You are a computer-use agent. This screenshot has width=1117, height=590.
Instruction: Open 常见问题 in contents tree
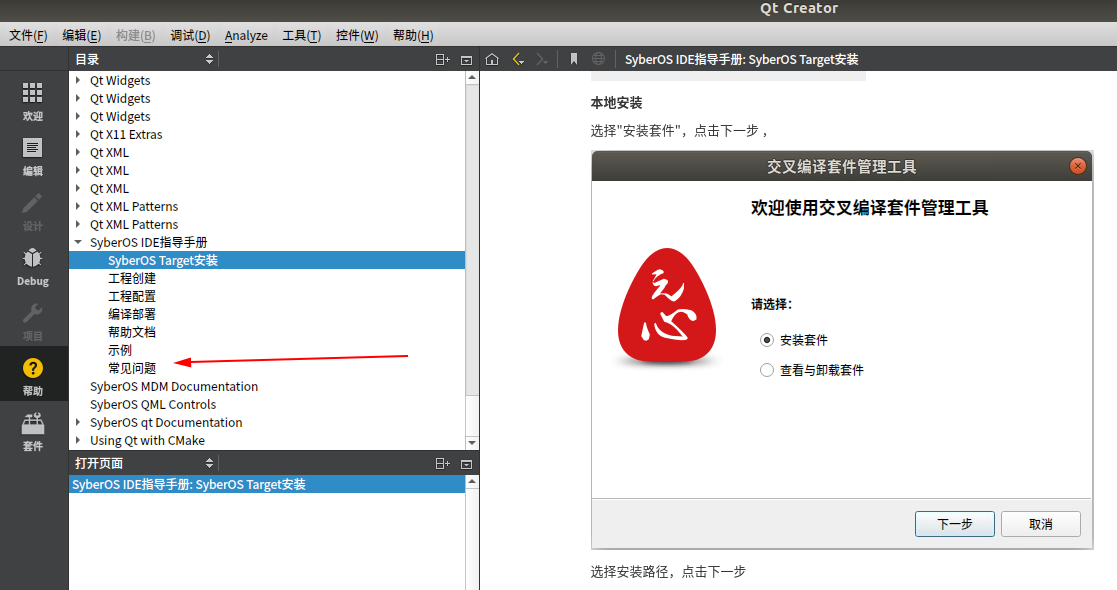(x=132, y=368)
